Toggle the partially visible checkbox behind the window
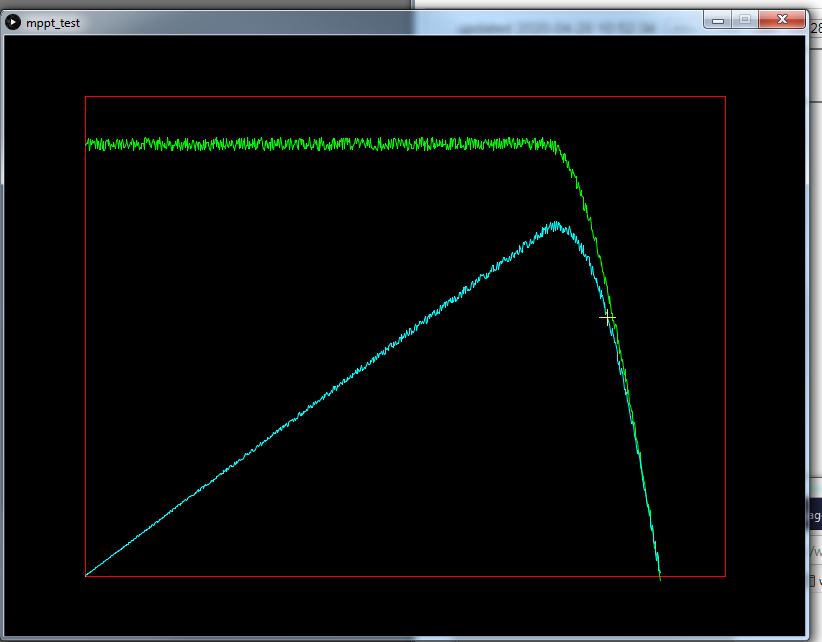Screen dimensions: 822x642 point(812,580)
